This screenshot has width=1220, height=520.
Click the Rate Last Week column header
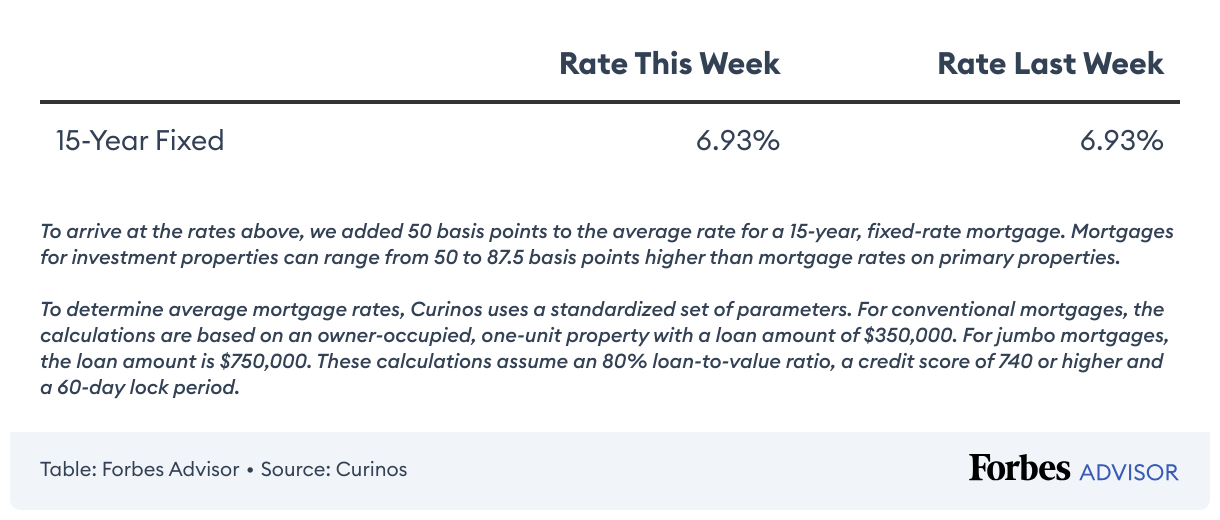1050,64
